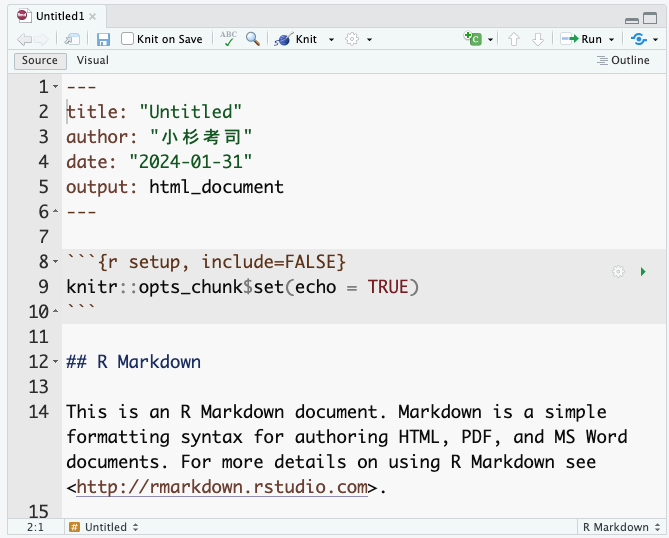
Task: Switch to Visual editor mode
Action: [x=93, y=61]
